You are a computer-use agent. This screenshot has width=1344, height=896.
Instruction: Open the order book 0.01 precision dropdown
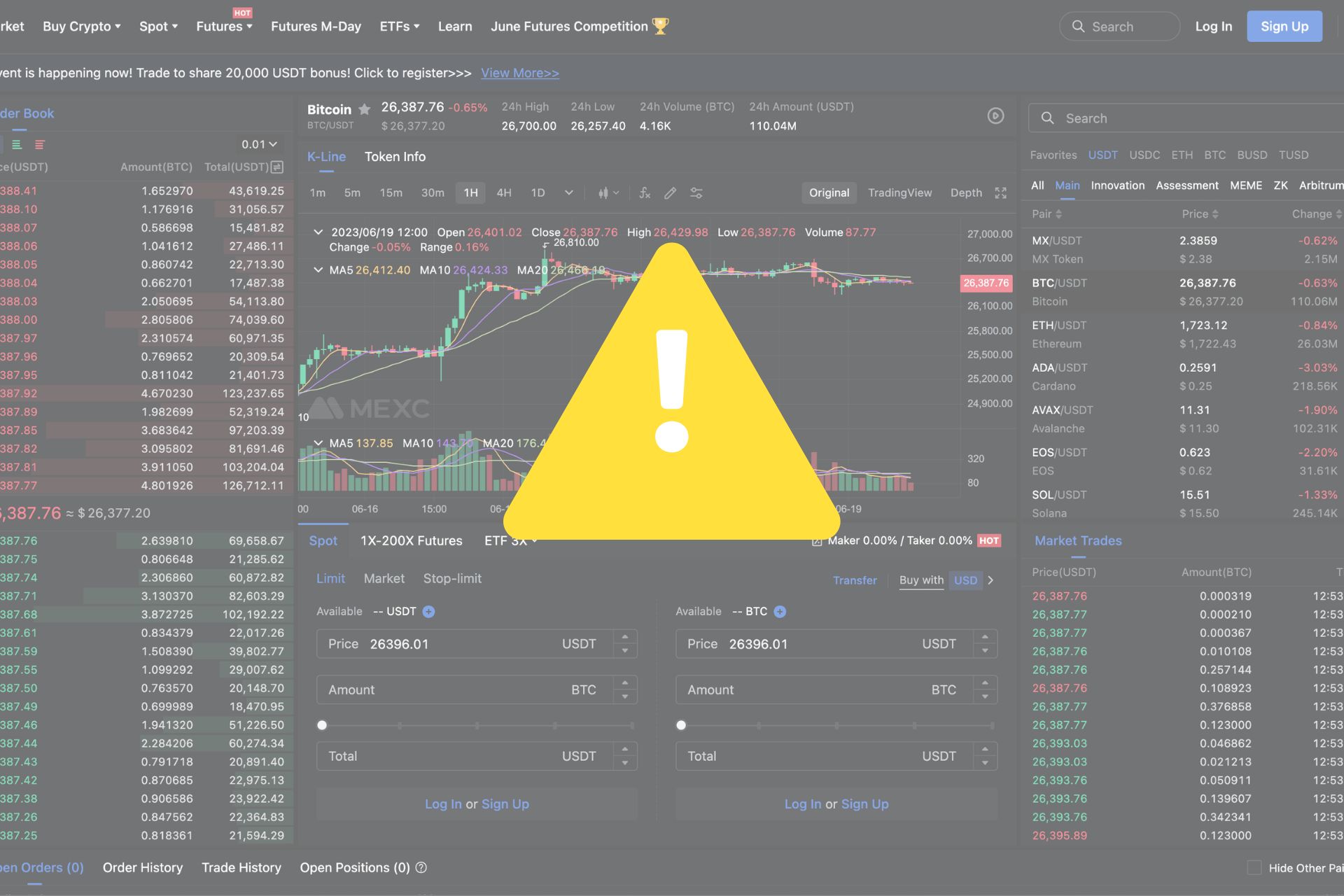(x=259, y=144)
